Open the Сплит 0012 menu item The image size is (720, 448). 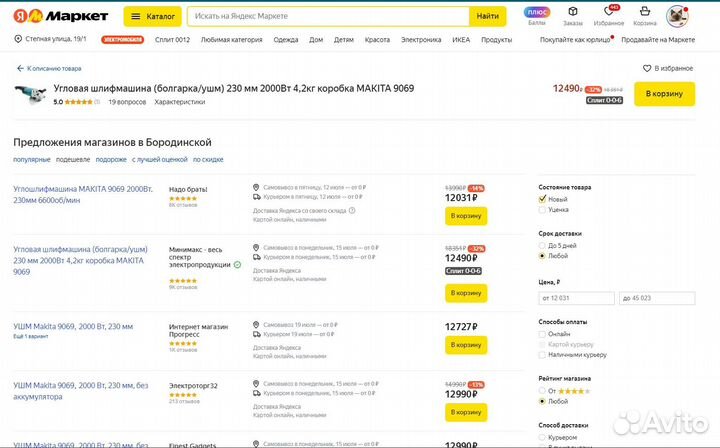click(x=172, y=40)
